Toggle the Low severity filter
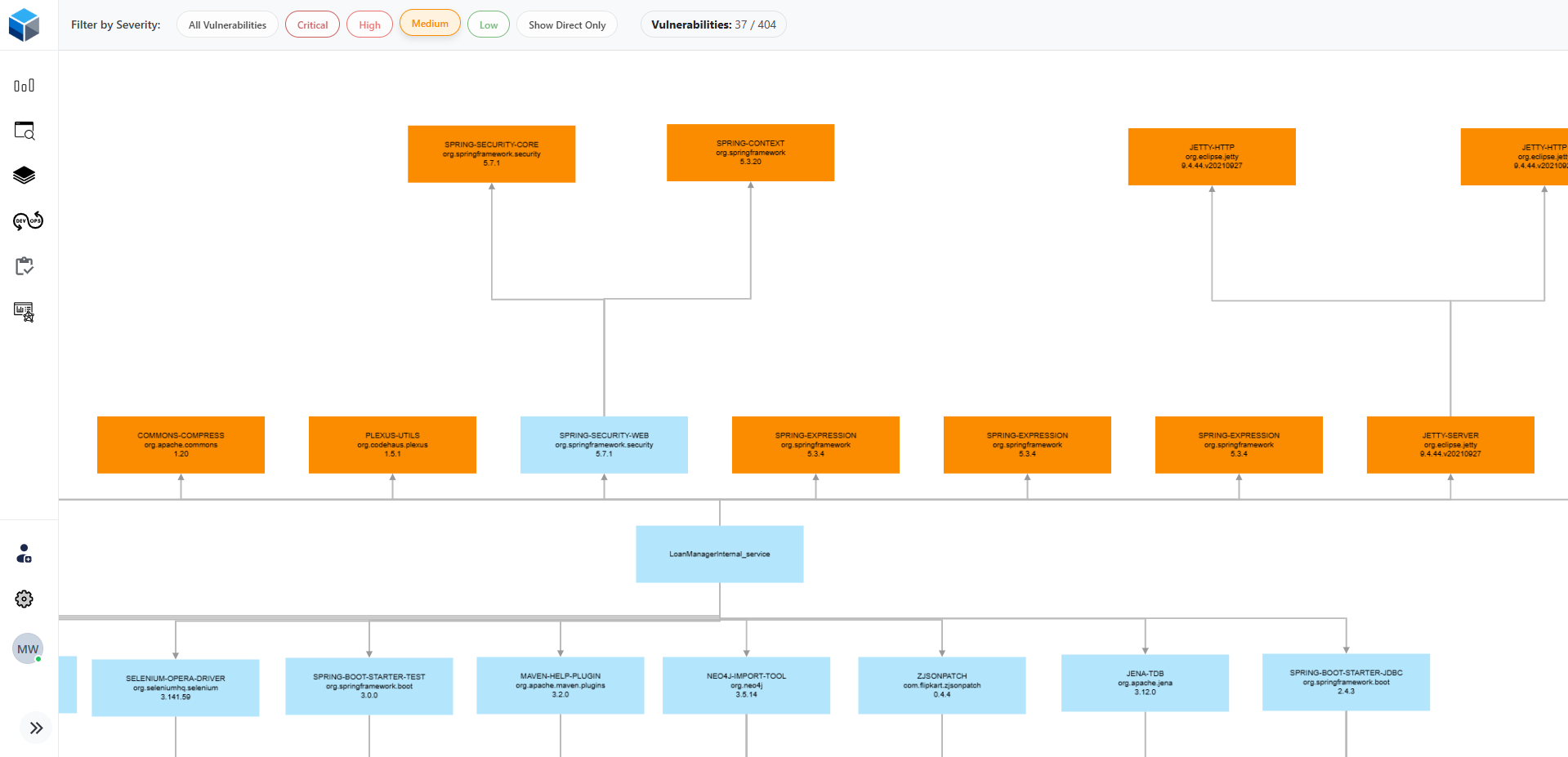The height and width of the screenshot is (757, 1568). tap(489, 24)
